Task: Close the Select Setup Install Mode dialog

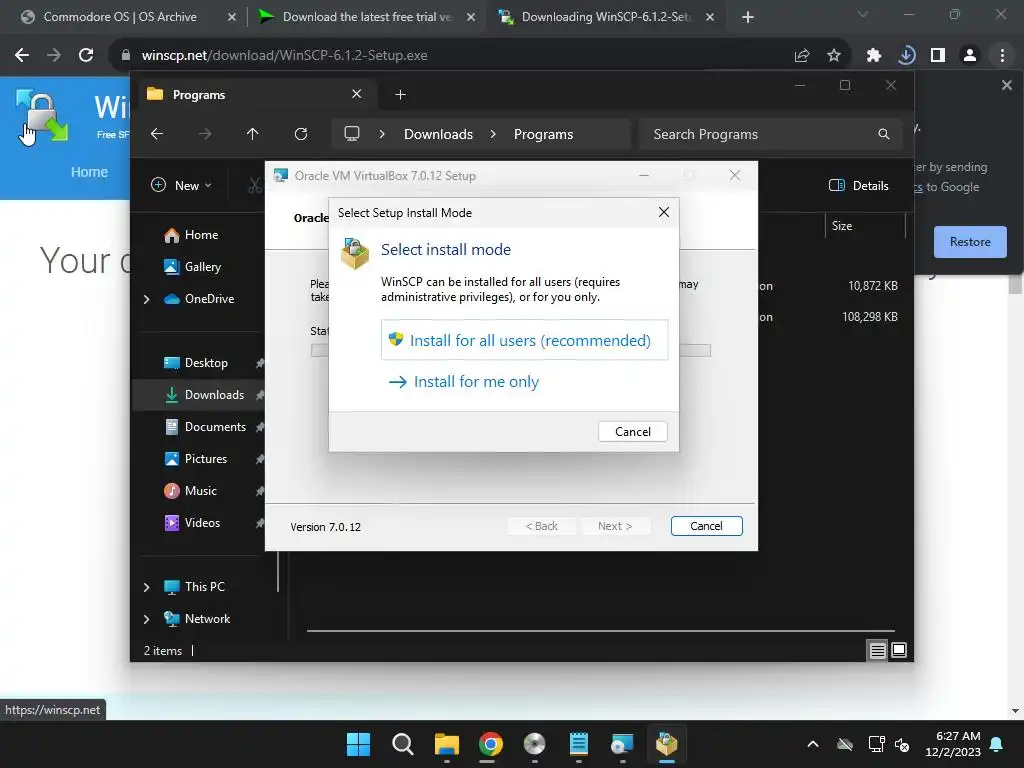Action: click(x=664, y=212)
